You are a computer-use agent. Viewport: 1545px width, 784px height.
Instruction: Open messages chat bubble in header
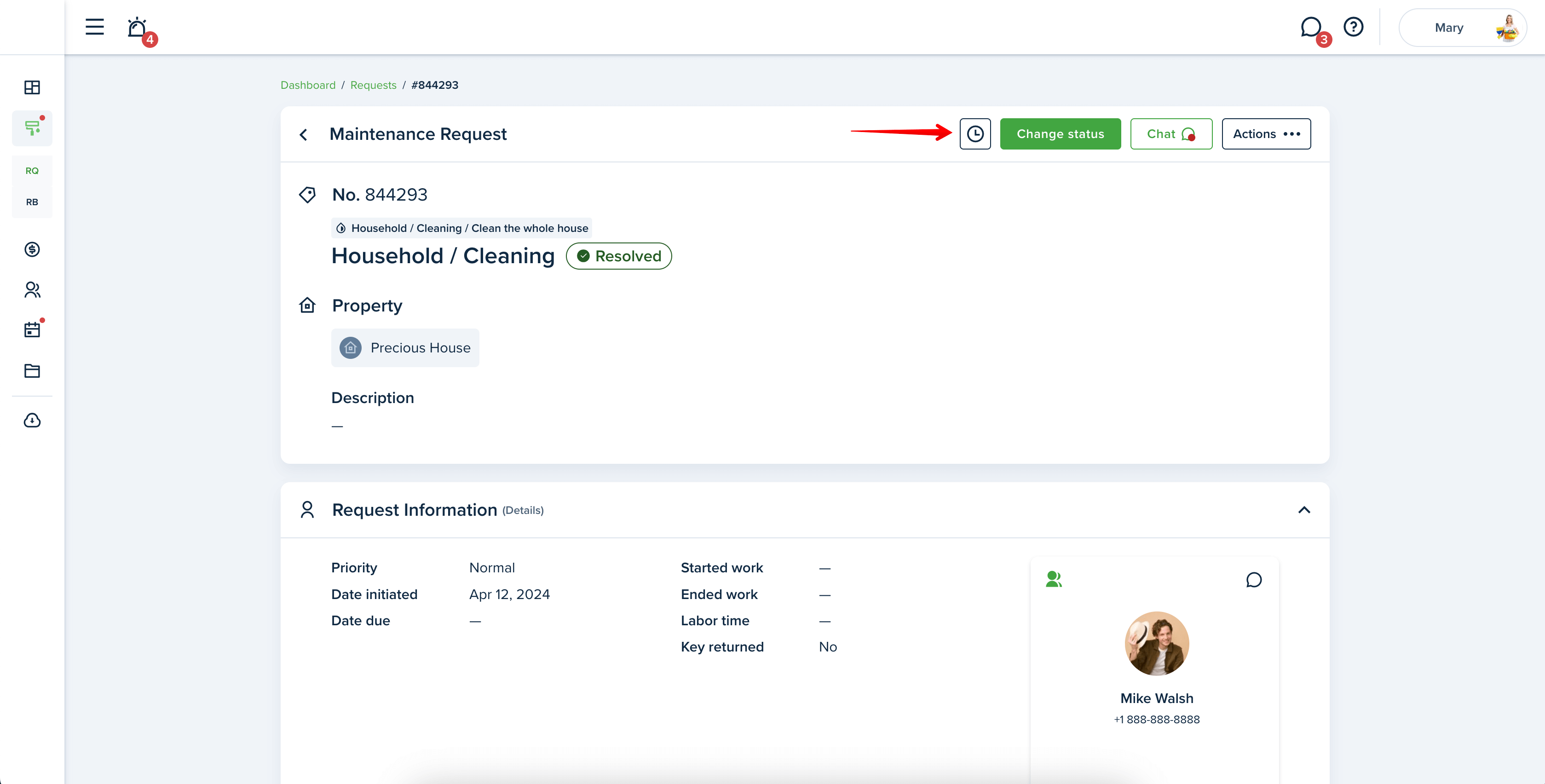tap(1311, 28)
